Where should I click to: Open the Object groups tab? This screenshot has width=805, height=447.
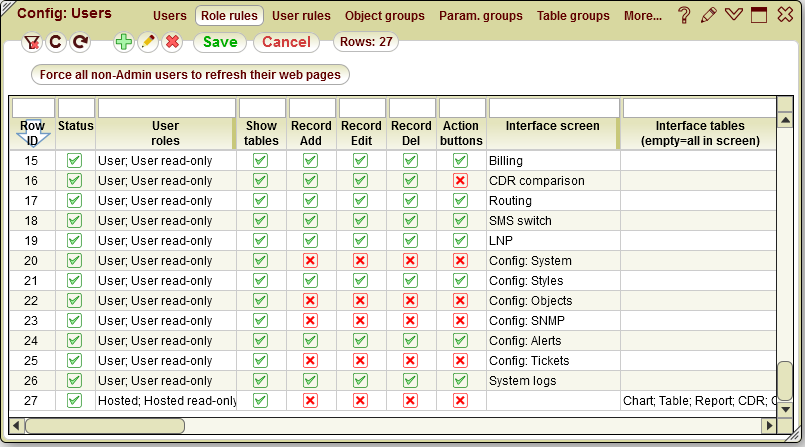[x=384, y=16]
